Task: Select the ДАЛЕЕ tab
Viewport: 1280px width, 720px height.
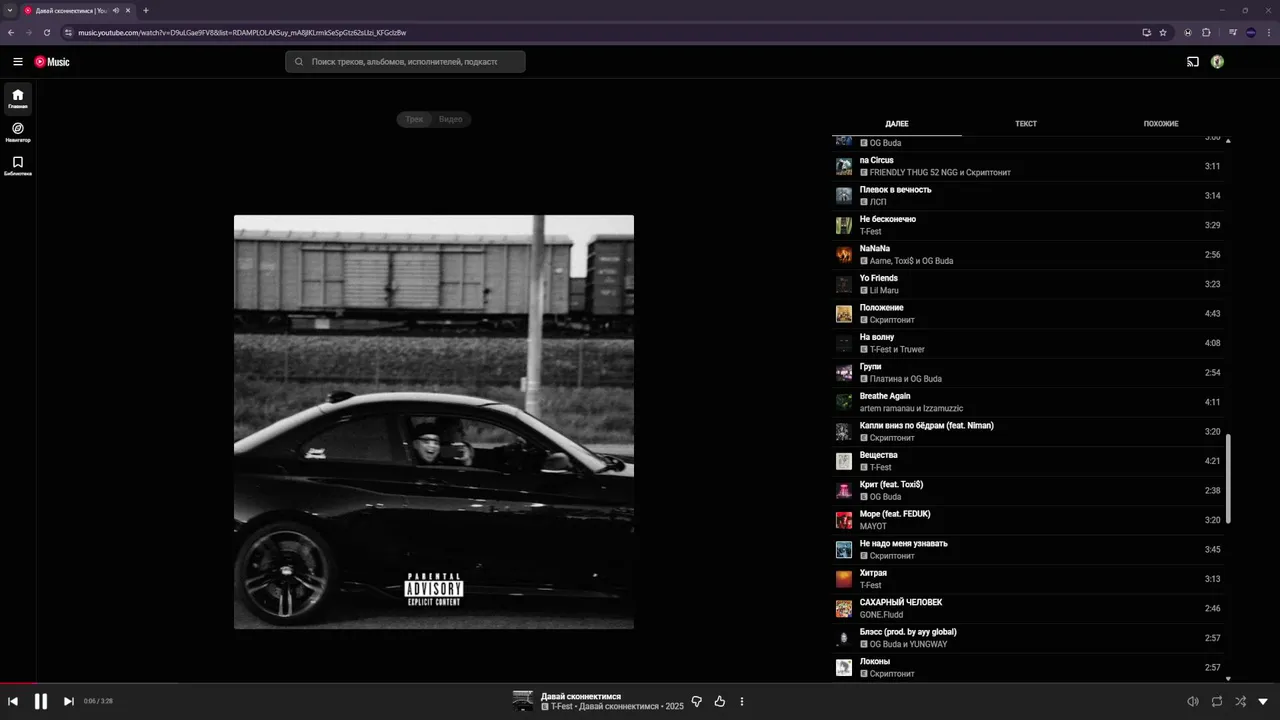Action: click(x=897, y=124)
